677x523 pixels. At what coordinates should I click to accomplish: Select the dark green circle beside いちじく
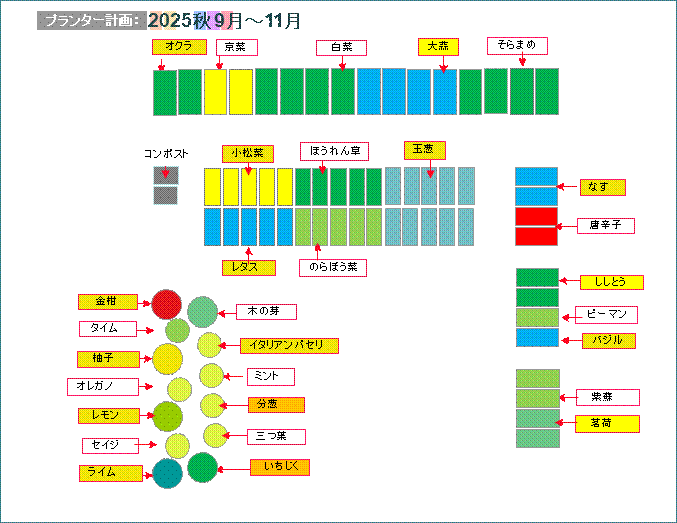click(202, 467)
